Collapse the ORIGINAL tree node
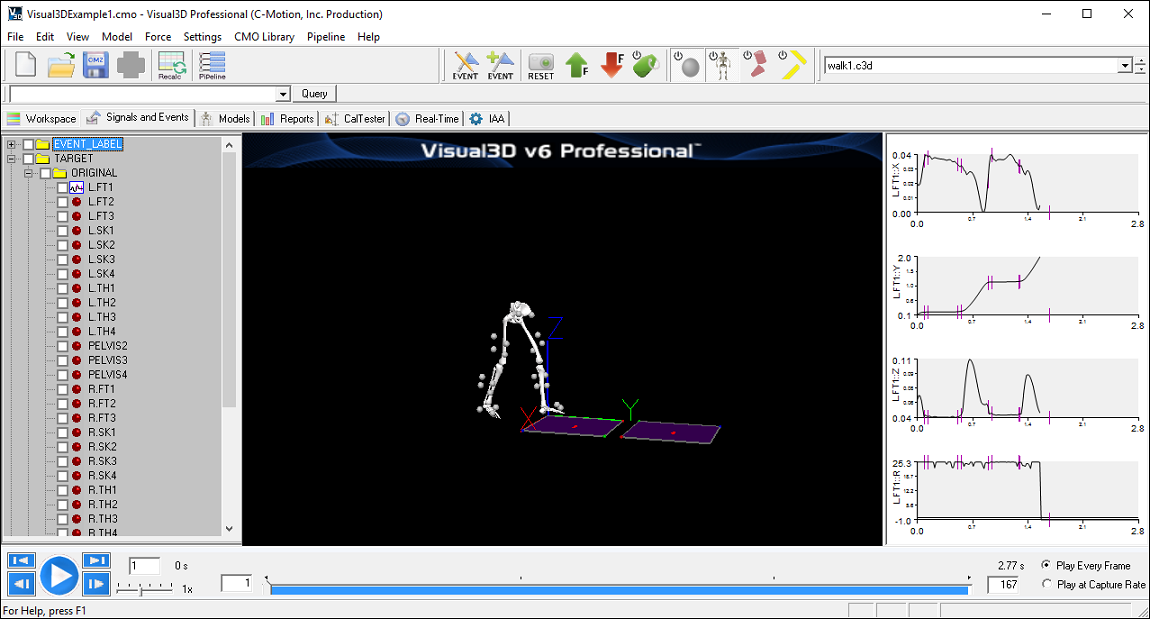This screenshot has width=1150, height=619. (x=28, y=173)
